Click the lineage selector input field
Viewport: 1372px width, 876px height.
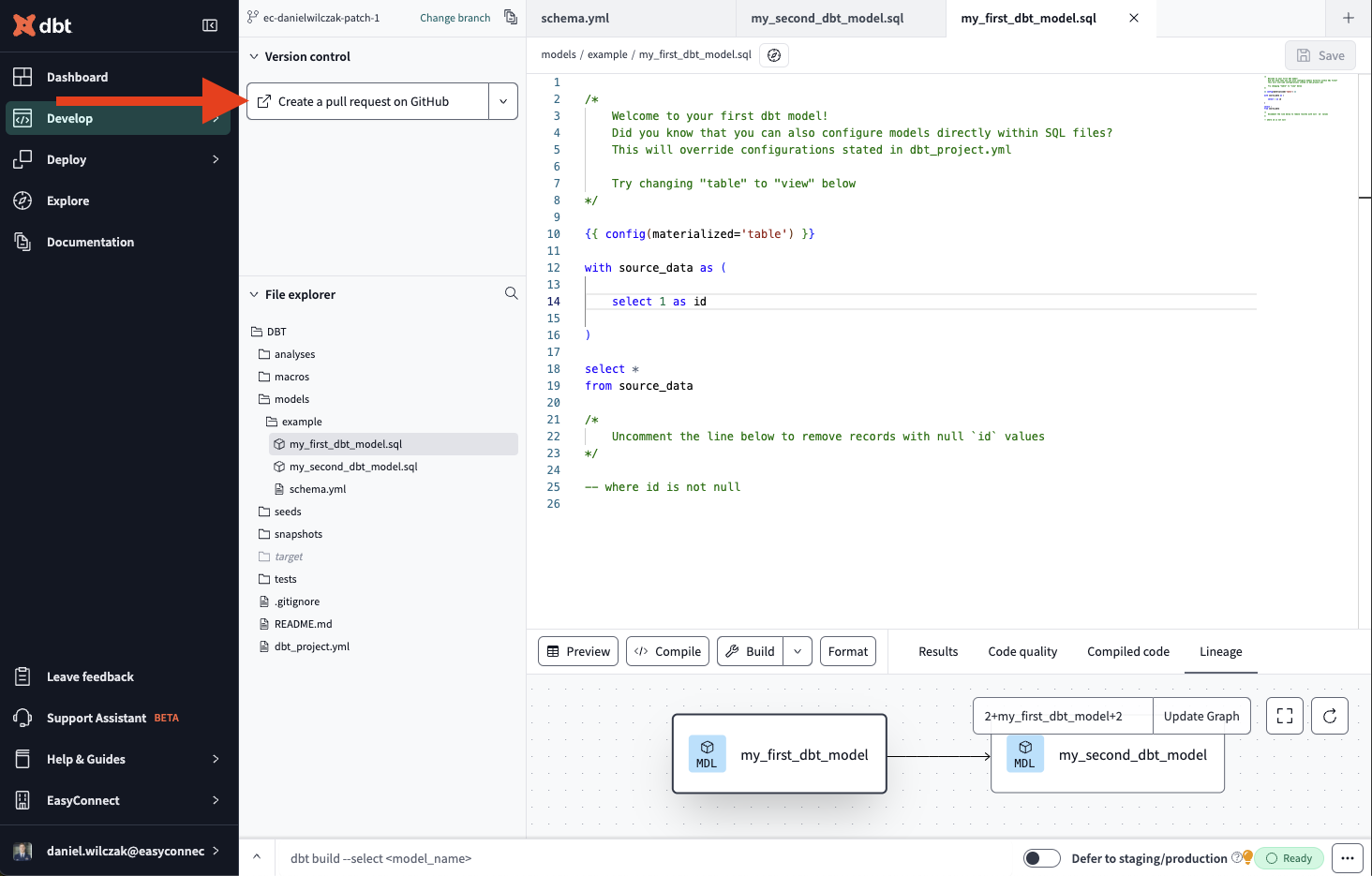pos(1063,716)
